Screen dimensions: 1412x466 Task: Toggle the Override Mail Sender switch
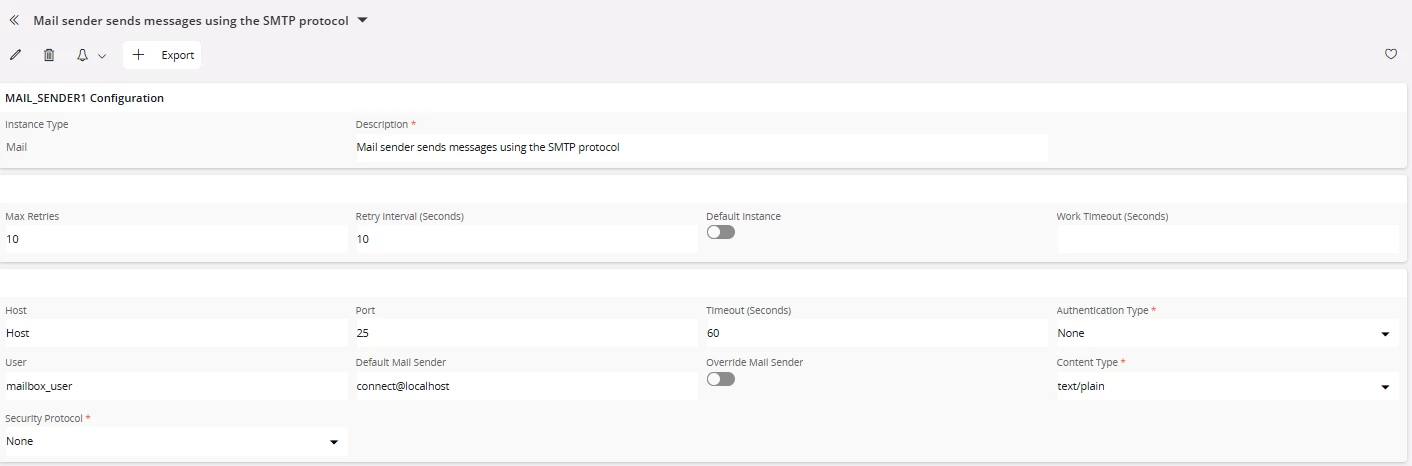(720, 379)
